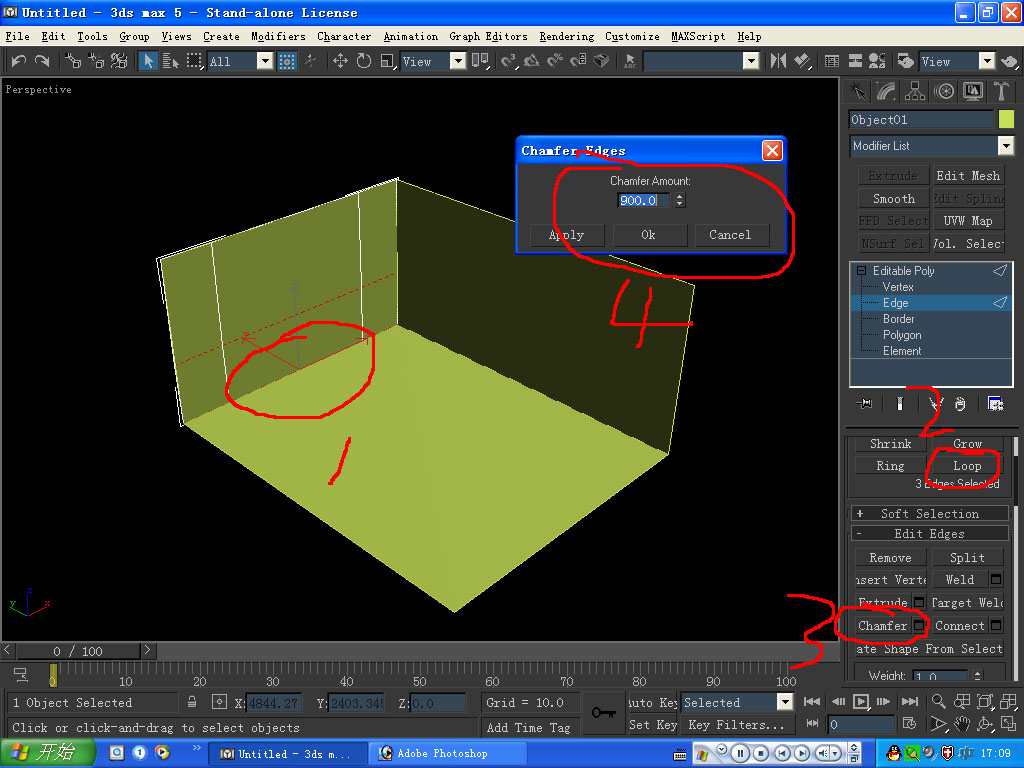Switch to the Hierarchy command panel

915,91
